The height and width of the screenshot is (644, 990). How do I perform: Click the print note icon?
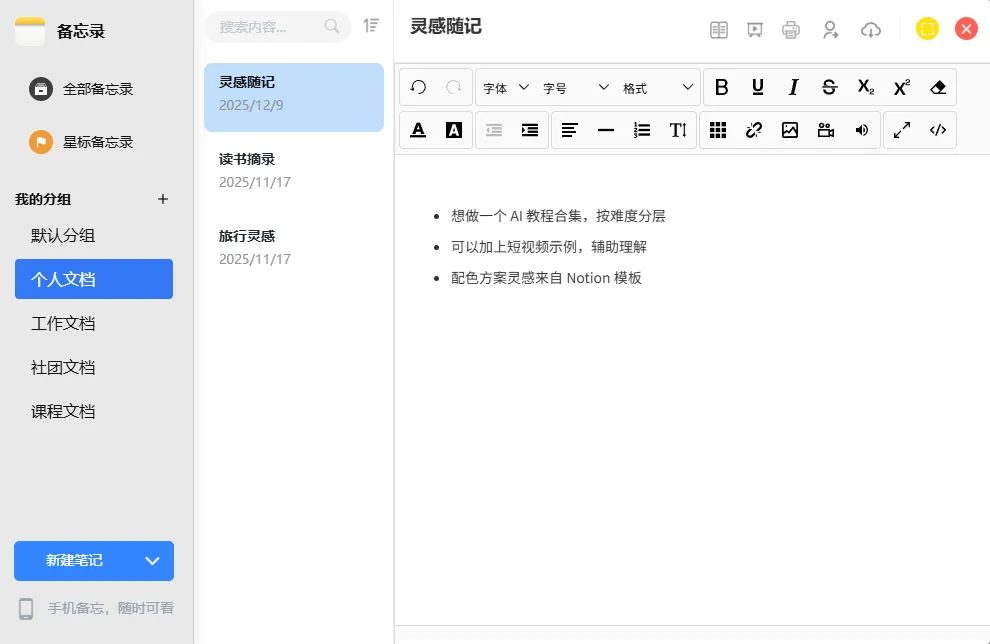click(790, 30)
